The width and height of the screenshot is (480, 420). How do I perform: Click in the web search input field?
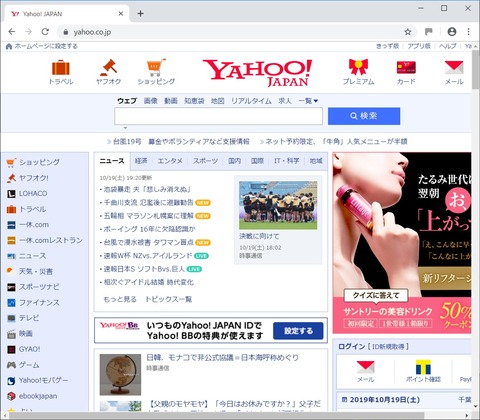(x=219, y=116)
